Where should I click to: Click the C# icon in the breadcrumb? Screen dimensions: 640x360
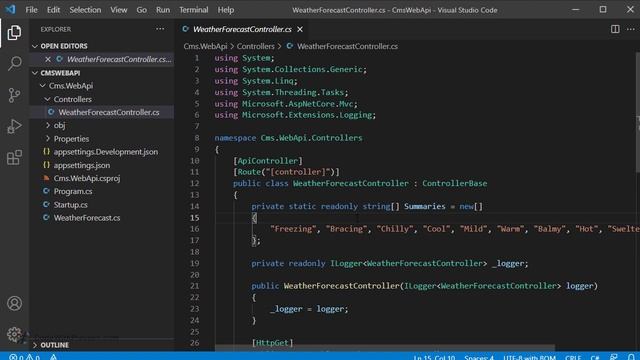pos(289,46)
